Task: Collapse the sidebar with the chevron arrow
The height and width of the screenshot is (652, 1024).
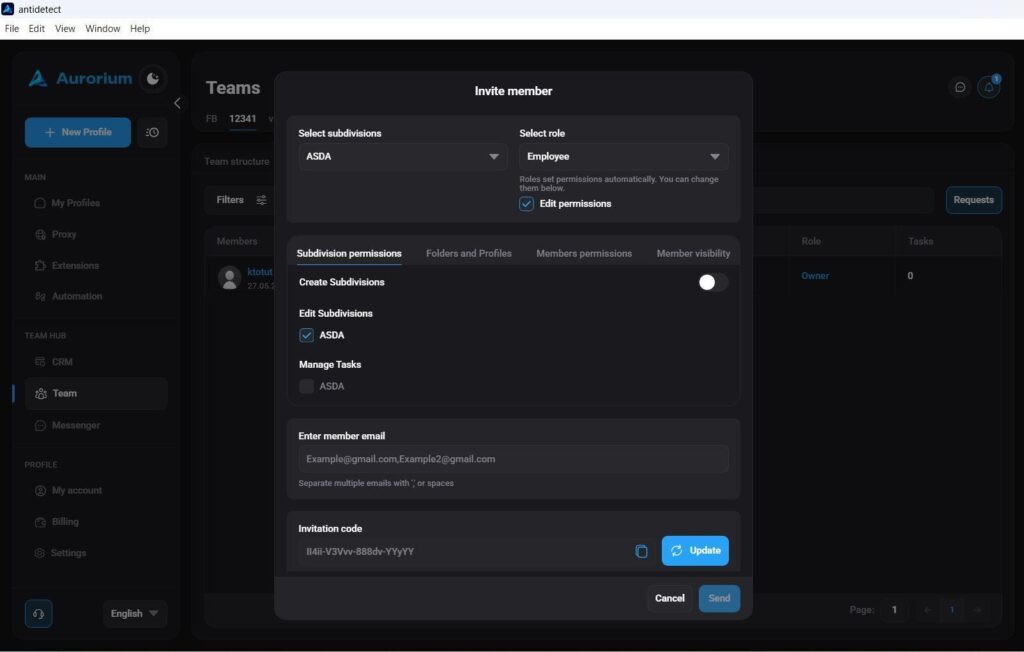Action: [x=177, y=103]
